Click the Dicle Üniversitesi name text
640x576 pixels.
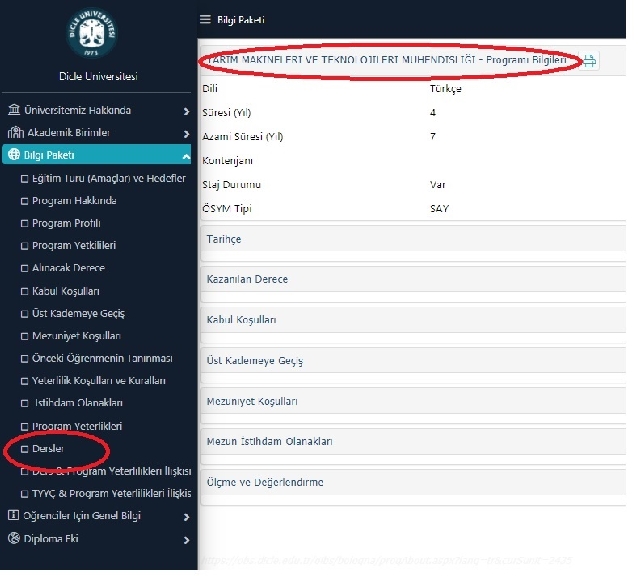click(98, 76)
